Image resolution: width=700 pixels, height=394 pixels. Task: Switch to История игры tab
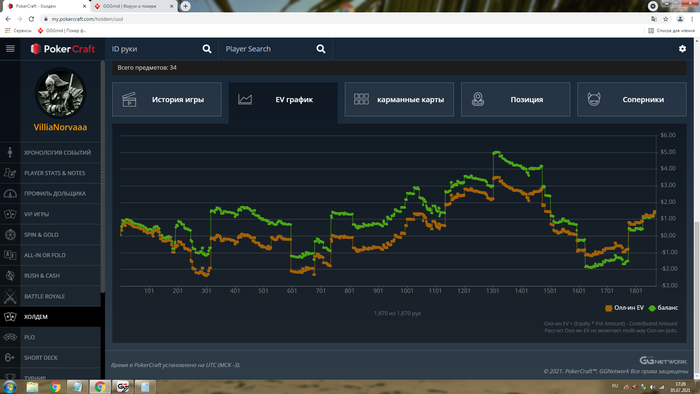point(167,100)
